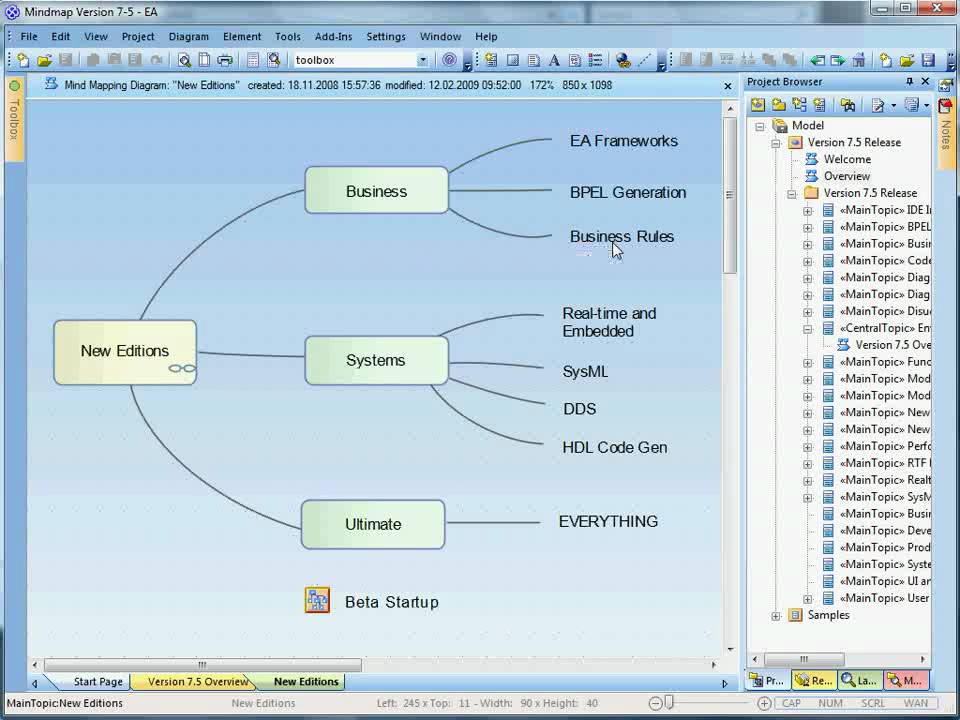Select the Overview diagram in the tree
This screenshot has width=960, height=720.
point(847,176)
